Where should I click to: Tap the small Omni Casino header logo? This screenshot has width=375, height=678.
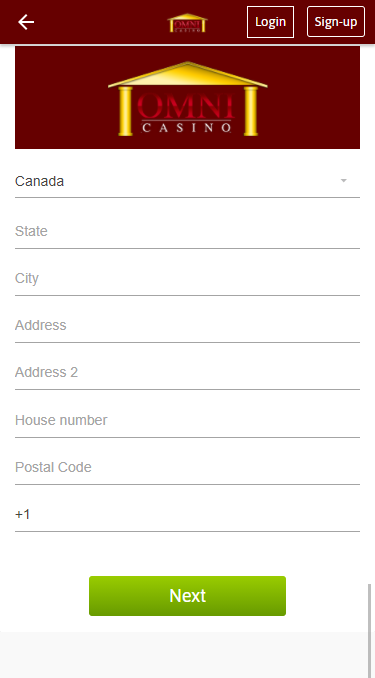[x=187, y=22]
